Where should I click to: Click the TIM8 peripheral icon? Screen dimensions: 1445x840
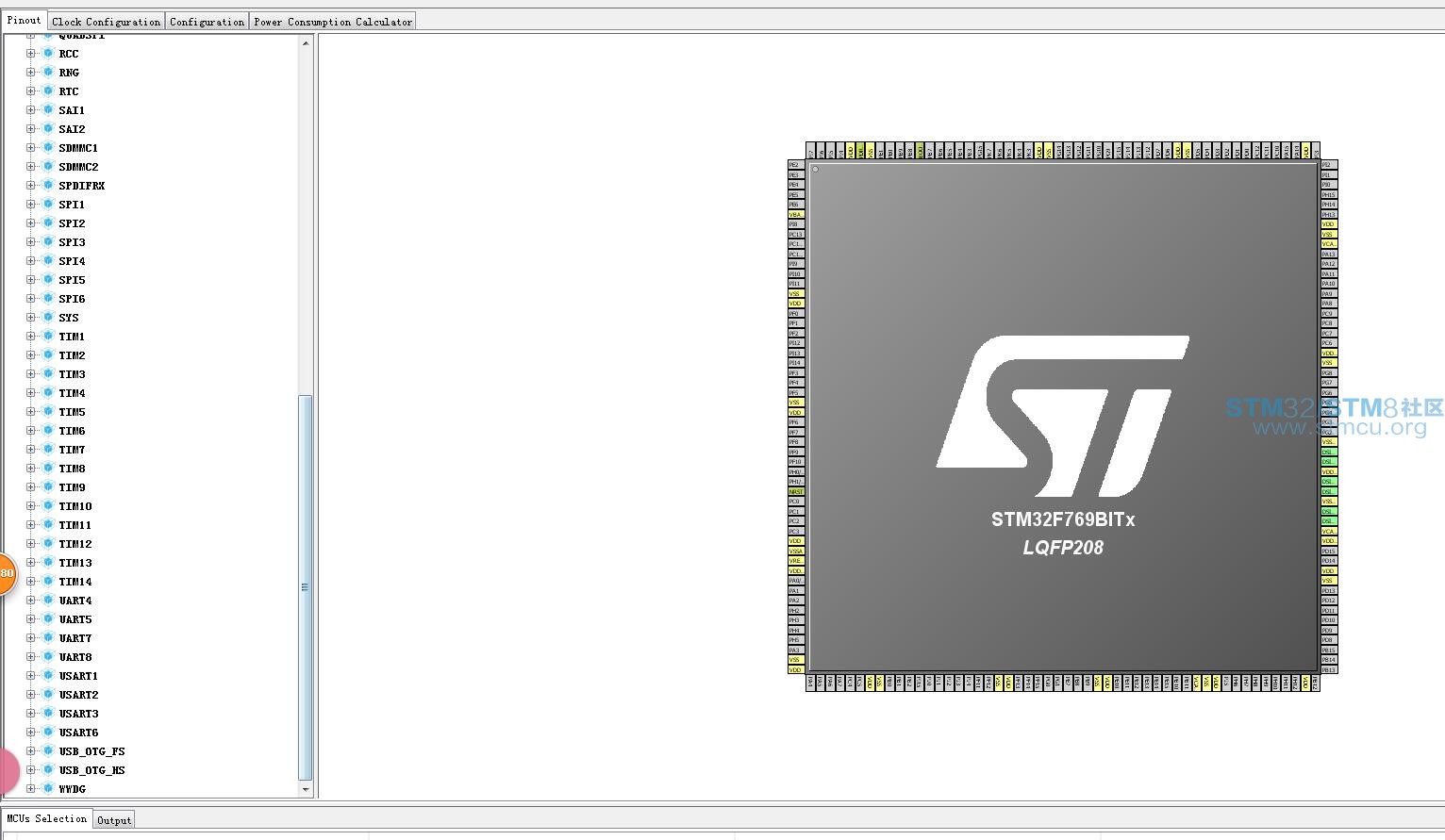pos(48,469)
